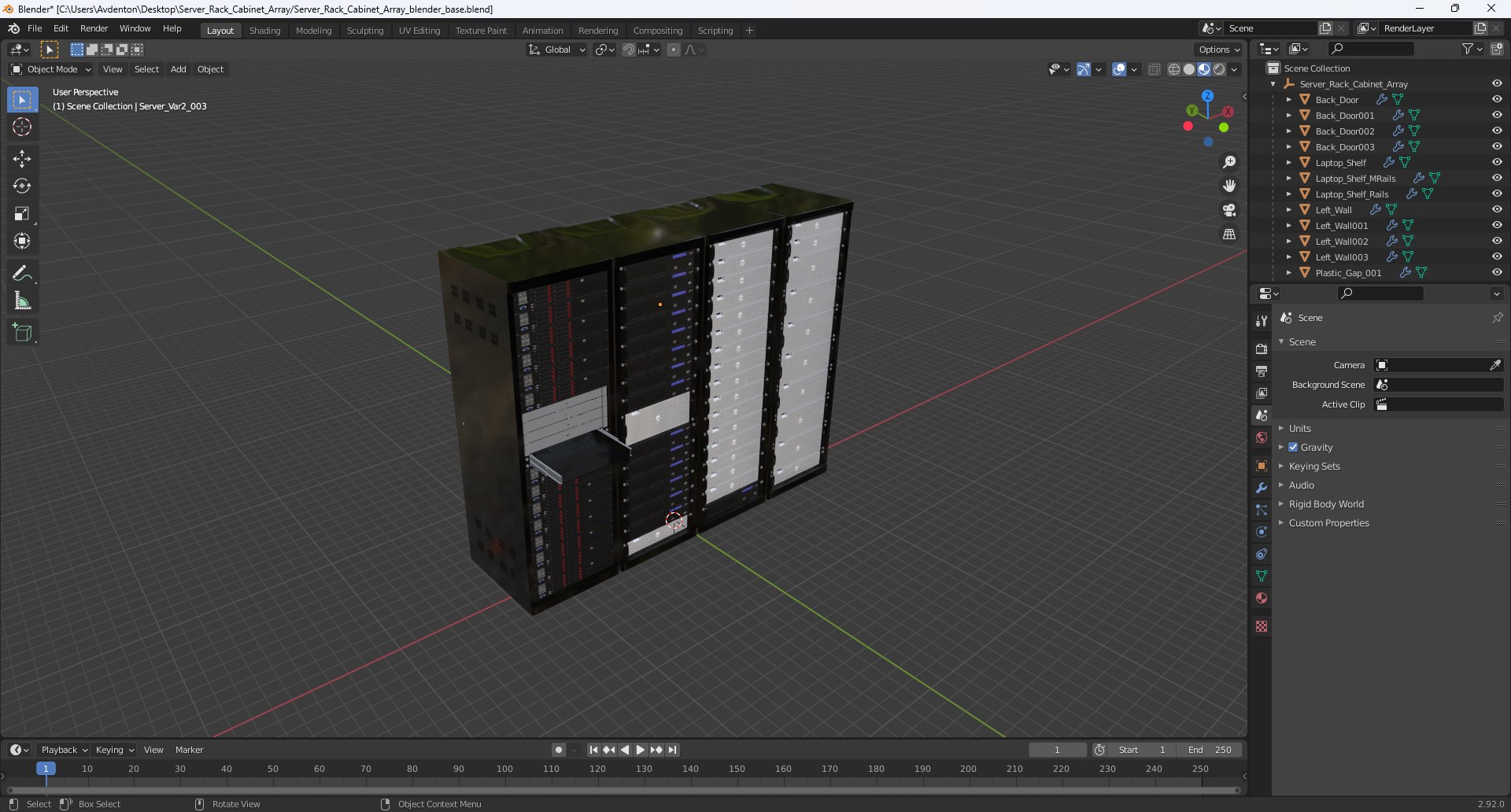Screen dimensions: 1511x812
Task: Pick the Add Cube tool
Action: tap(22, 333)
